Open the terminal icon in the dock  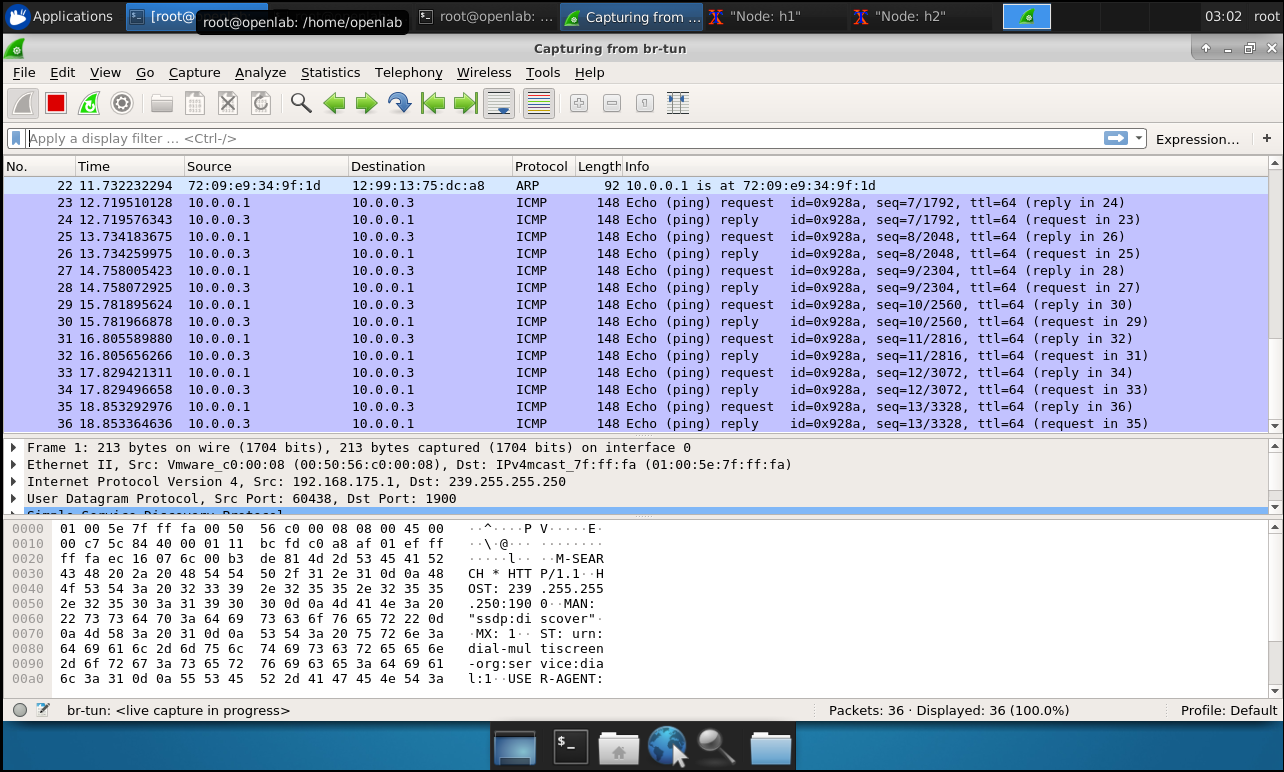(x=570, y=746)
